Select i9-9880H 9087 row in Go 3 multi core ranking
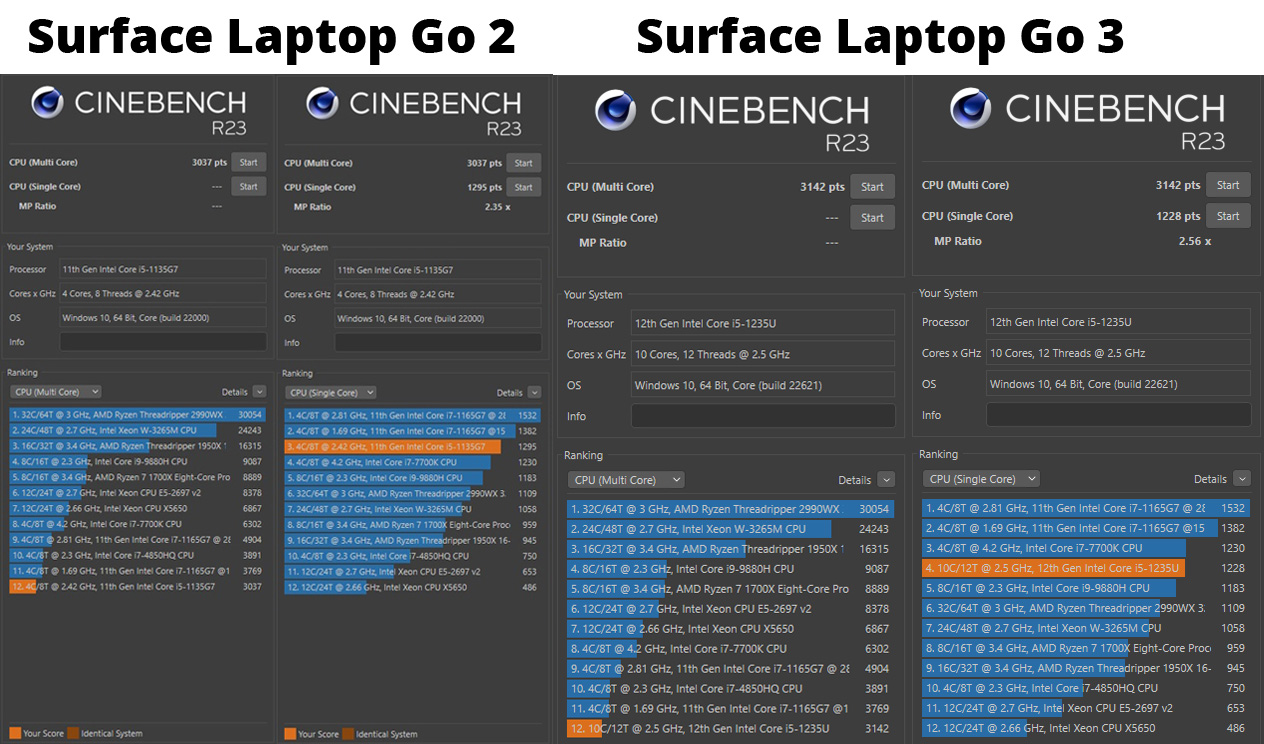The image size is (1264, 744). (x=731, y=569)
